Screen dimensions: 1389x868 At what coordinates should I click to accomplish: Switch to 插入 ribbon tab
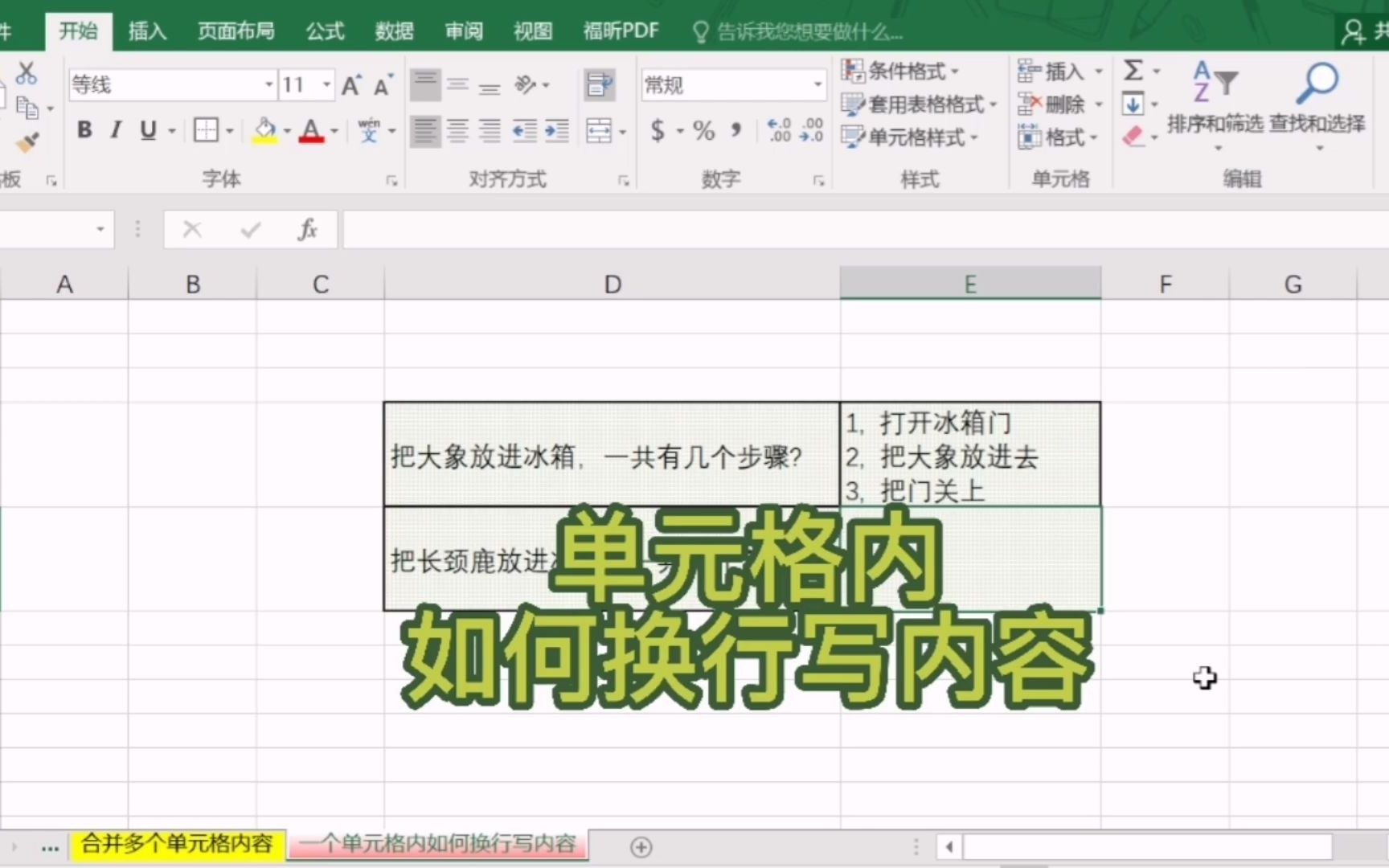point(148,31)
